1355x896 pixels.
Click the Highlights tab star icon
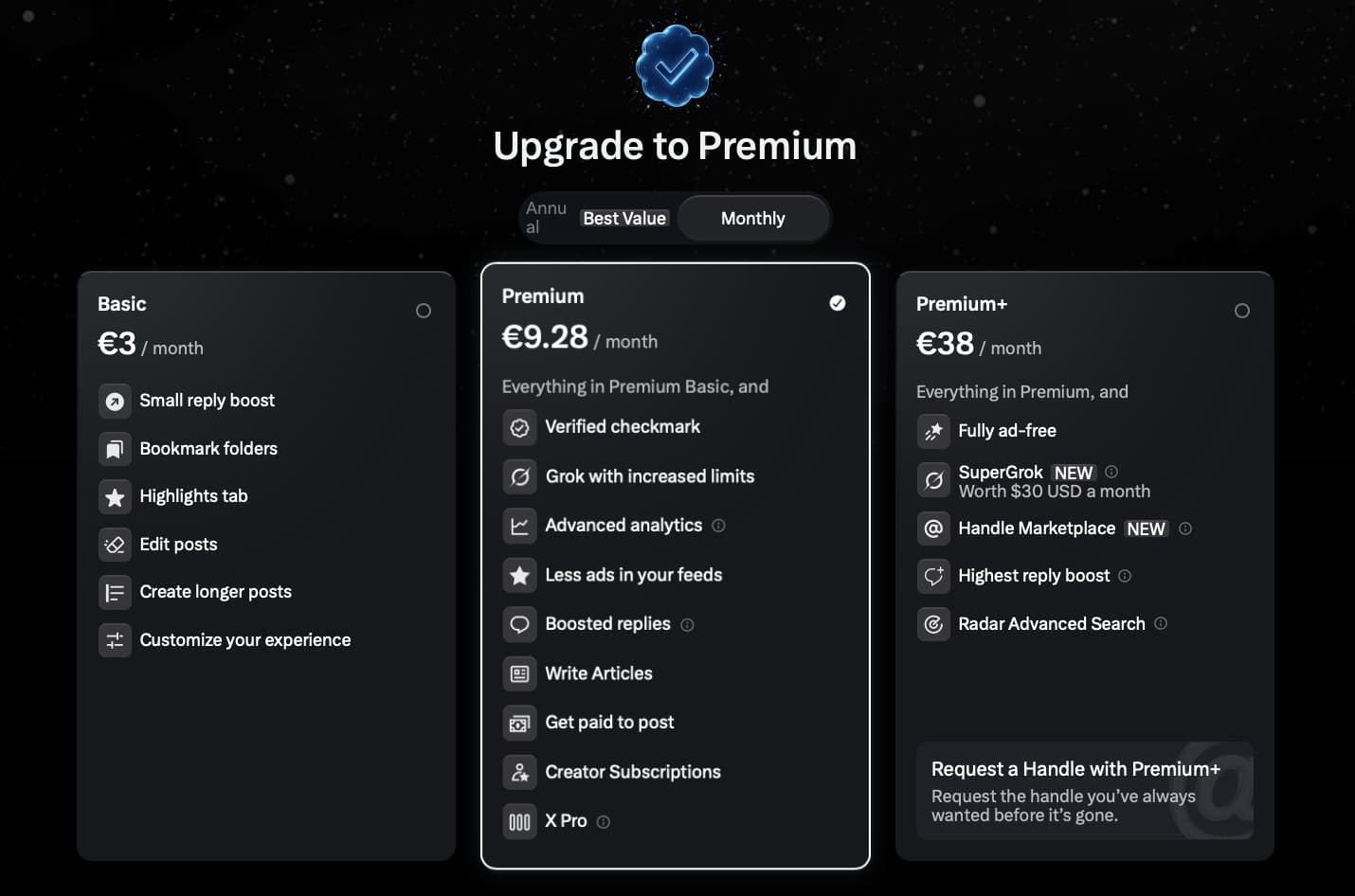pos(115,496)
